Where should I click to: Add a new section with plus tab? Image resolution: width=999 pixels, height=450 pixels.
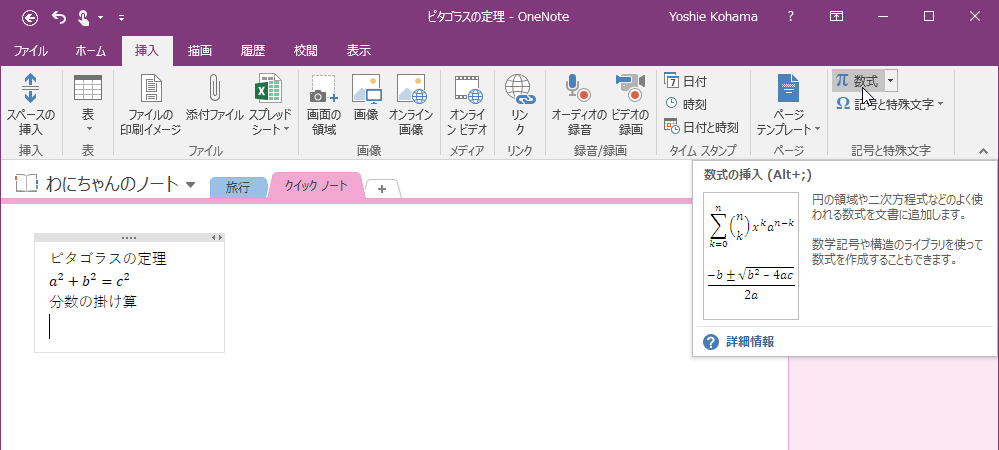(x=382, y=189)
